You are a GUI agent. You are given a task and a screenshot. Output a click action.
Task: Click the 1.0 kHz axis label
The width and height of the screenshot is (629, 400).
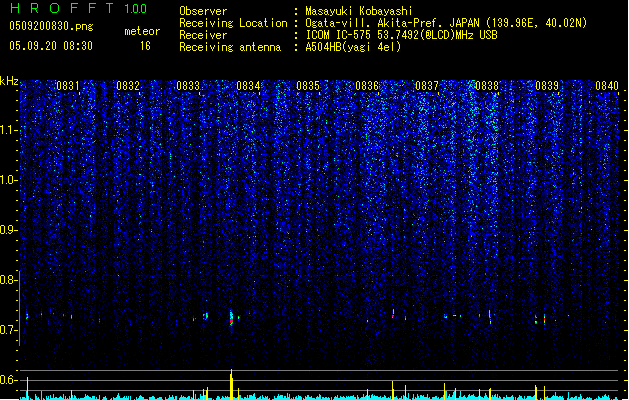(9, 180)
